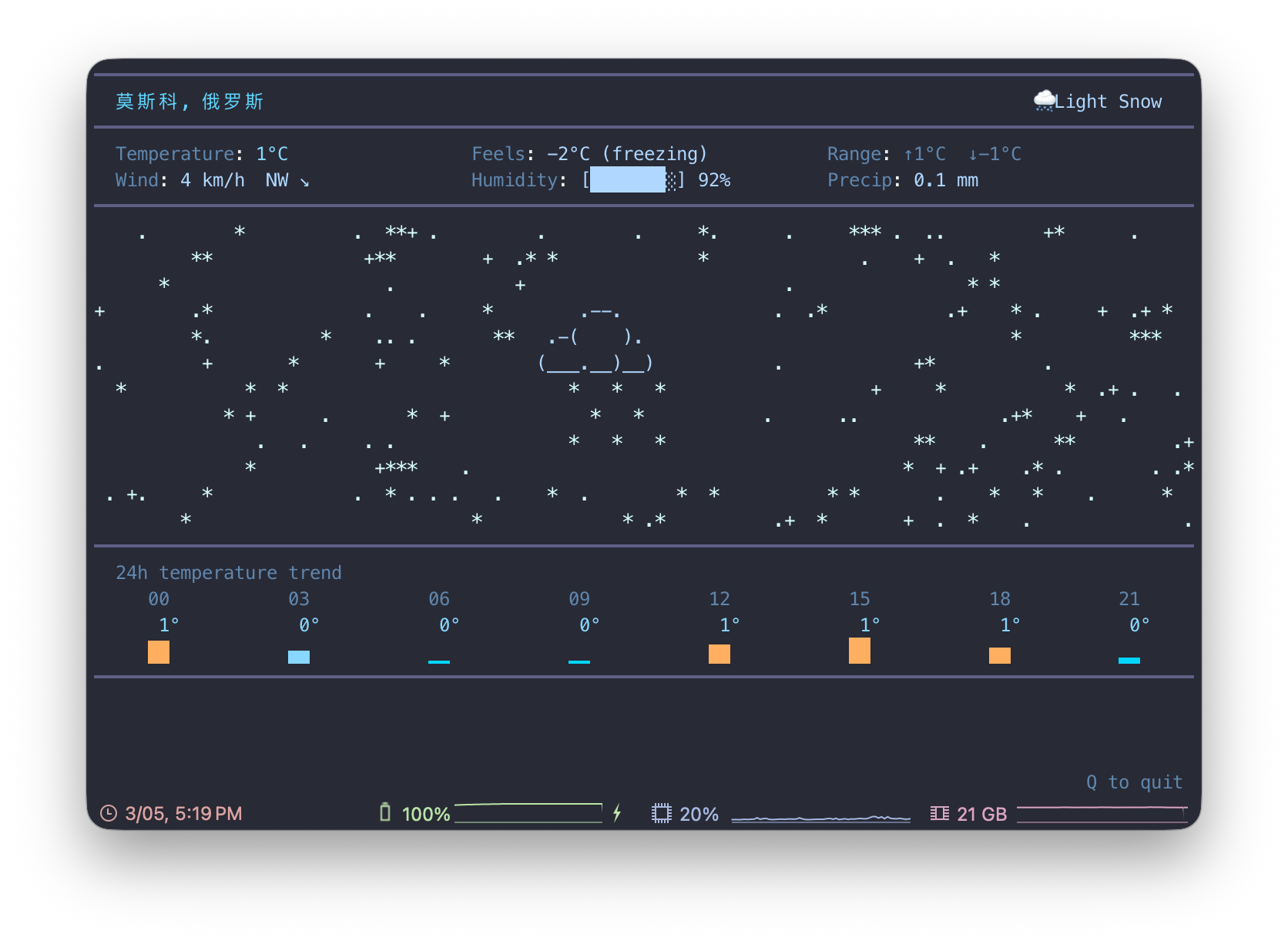Click the '3/05, 5:19 PM' date and time

(183, 814)
